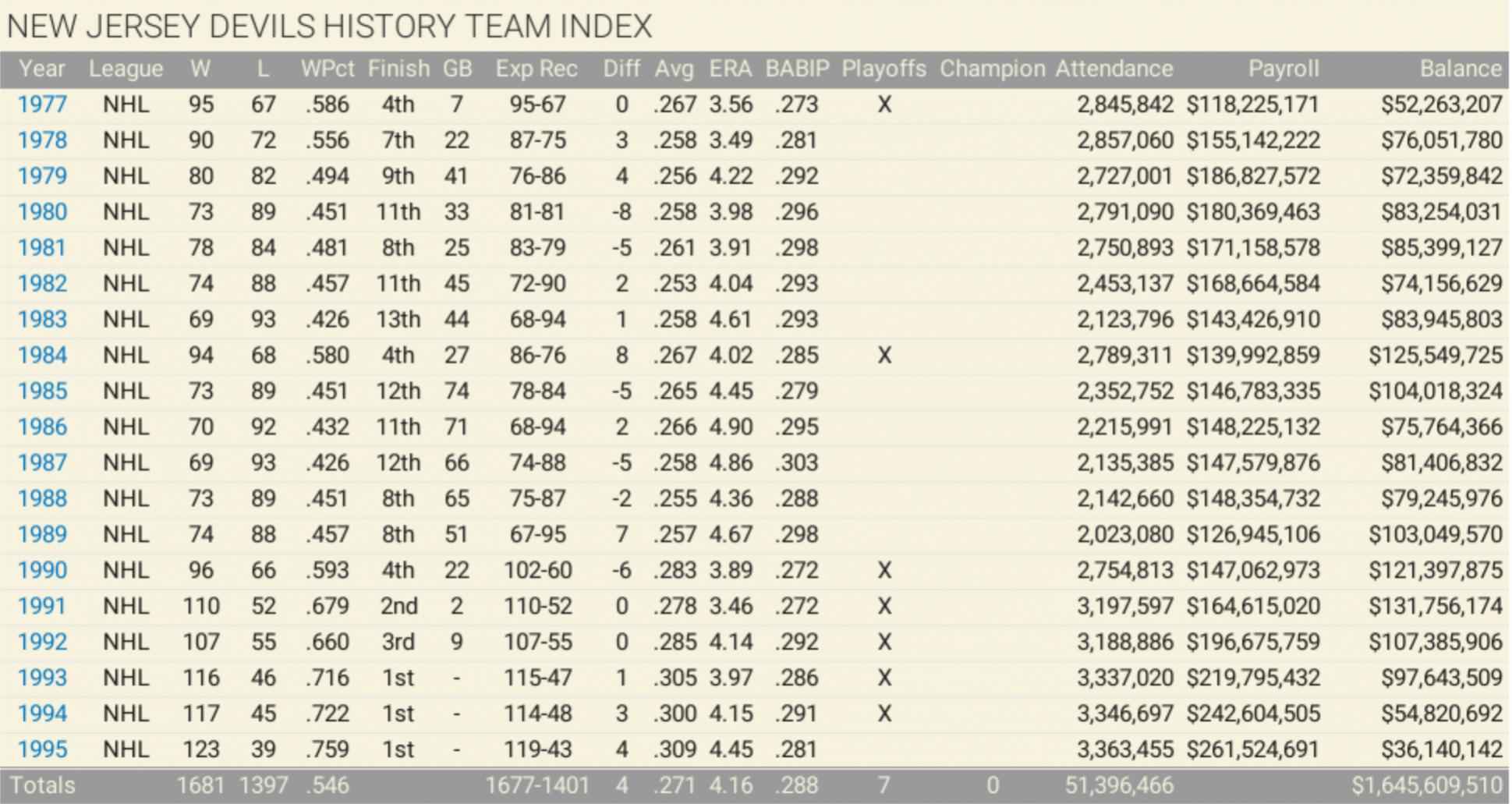This screenshot has width=1512, height=804.
Task: Open the 1983 season link
Action: [x=42, y=320]
